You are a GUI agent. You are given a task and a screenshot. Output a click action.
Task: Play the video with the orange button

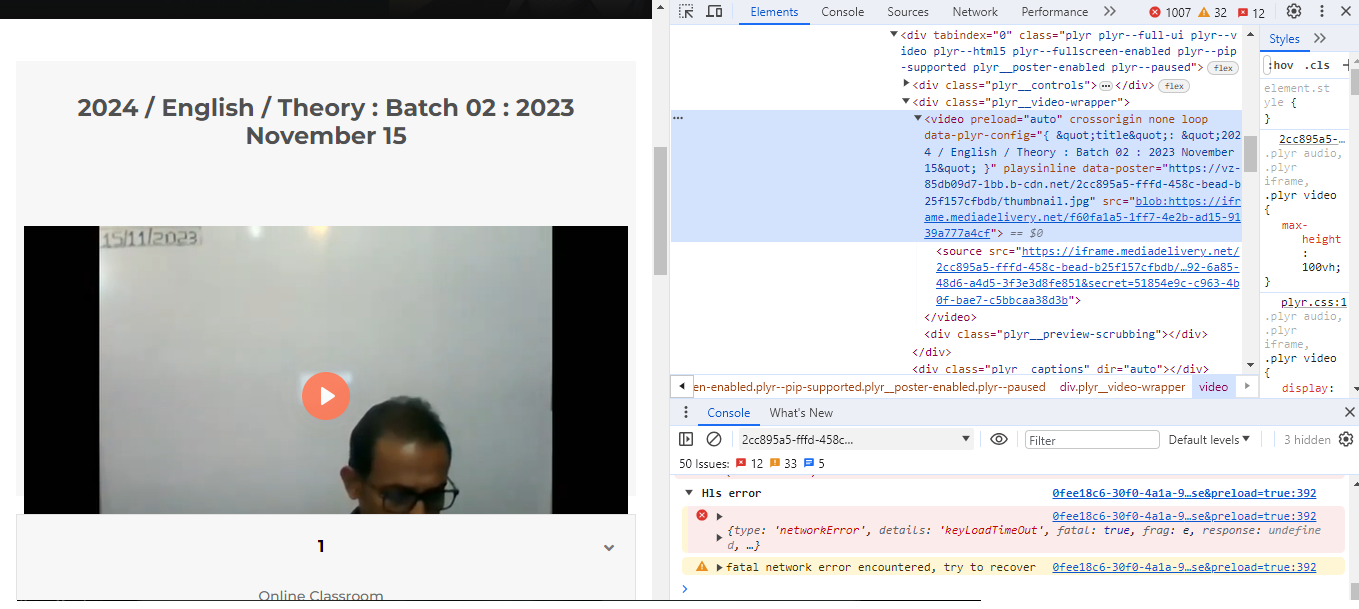pyautogui.click(x=326, y=396)
